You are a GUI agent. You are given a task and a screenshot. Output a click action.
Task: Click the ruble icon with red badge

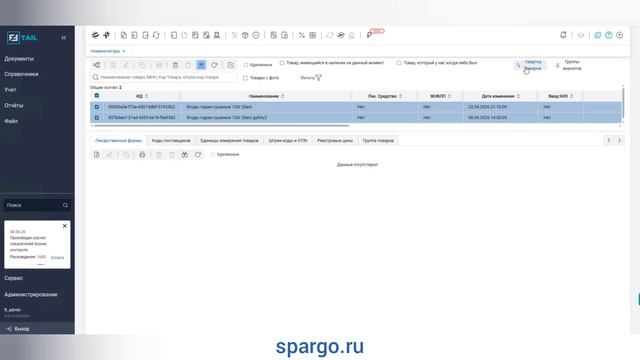click(x=369, y=35)
